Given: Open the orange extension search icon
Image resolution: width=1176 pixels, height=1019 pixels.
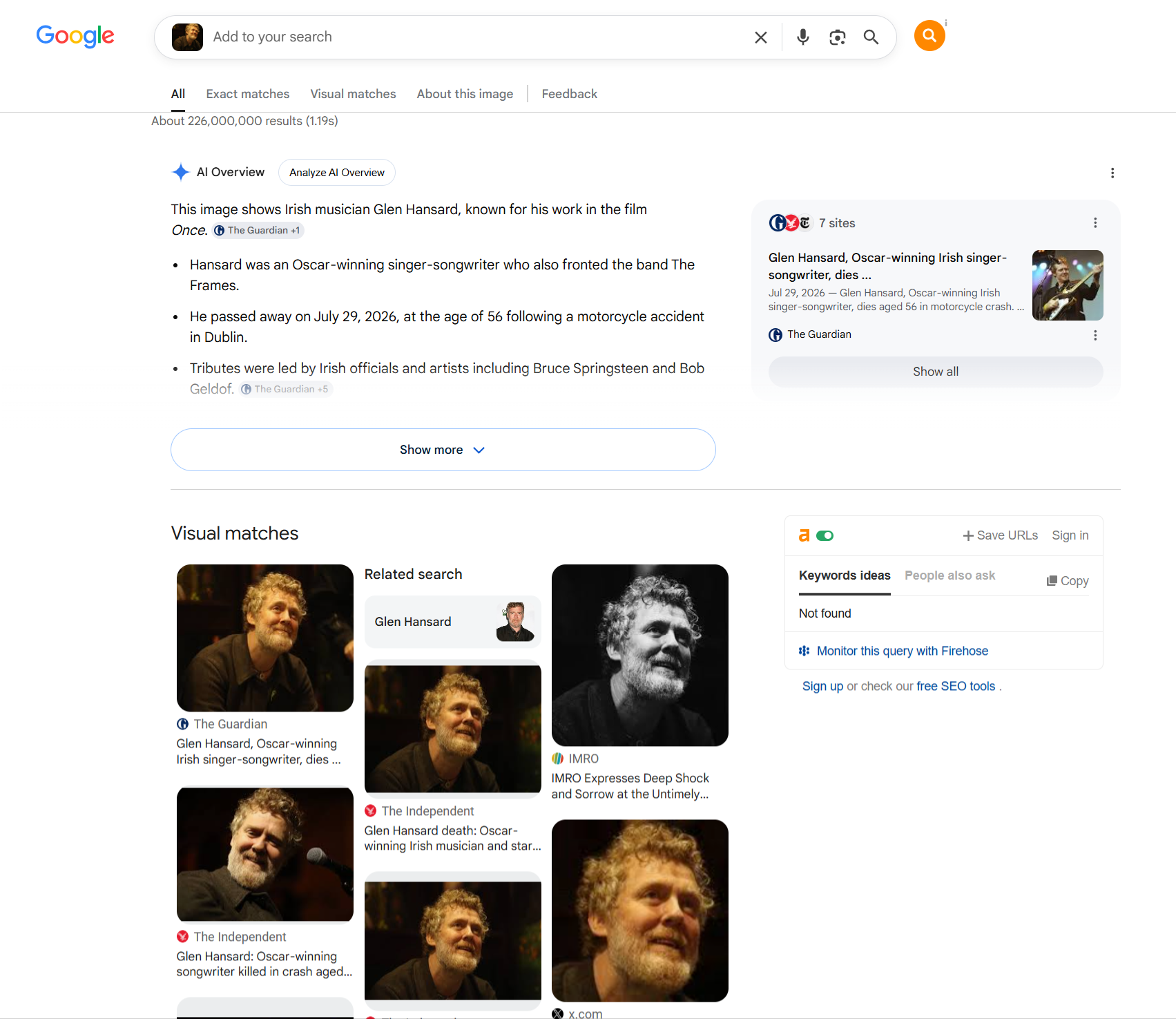Looking at the screenshot, I should [929, 35].
